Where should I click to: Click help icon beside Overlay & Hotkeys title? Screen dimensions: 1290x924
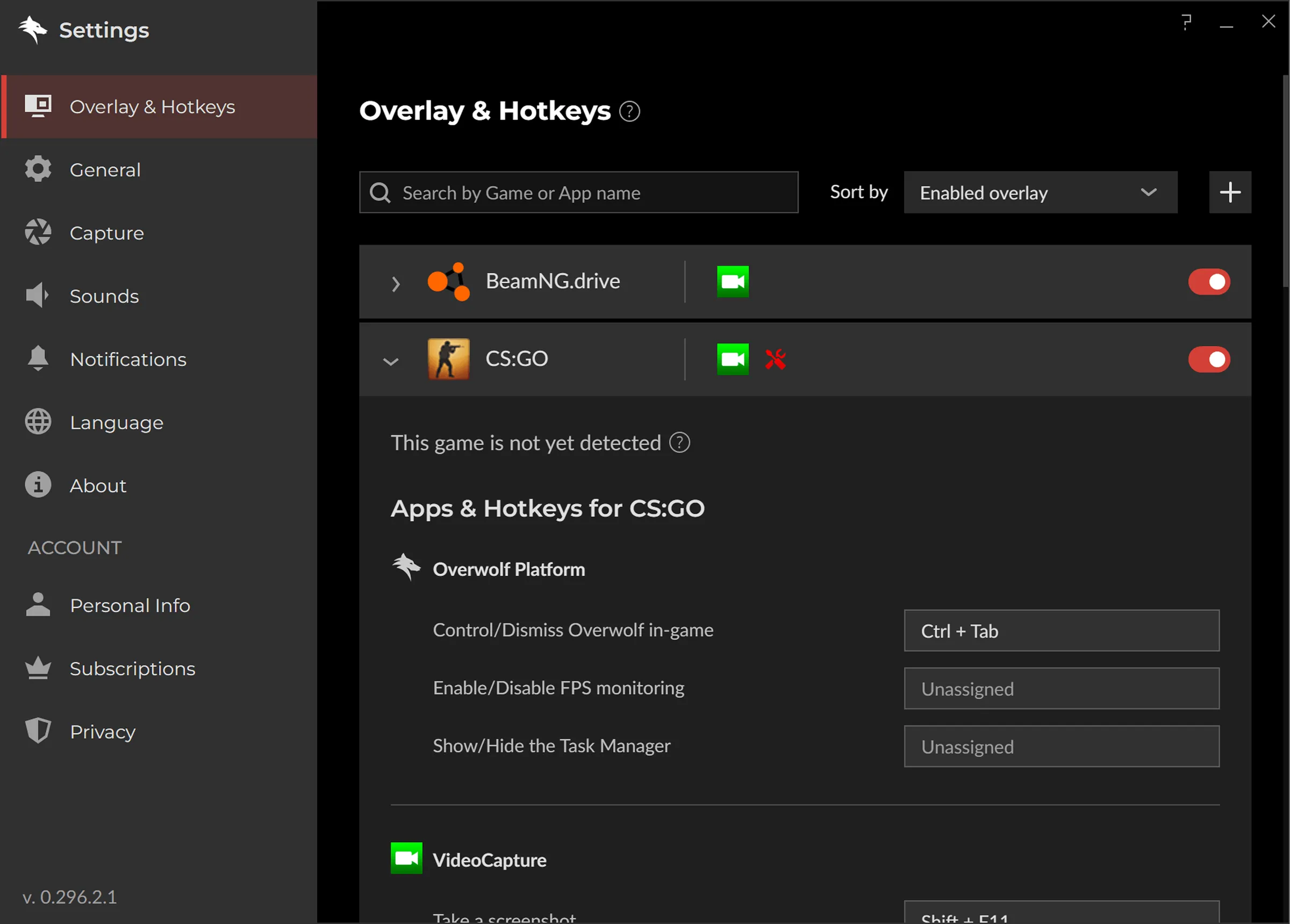tap(629, 111)
